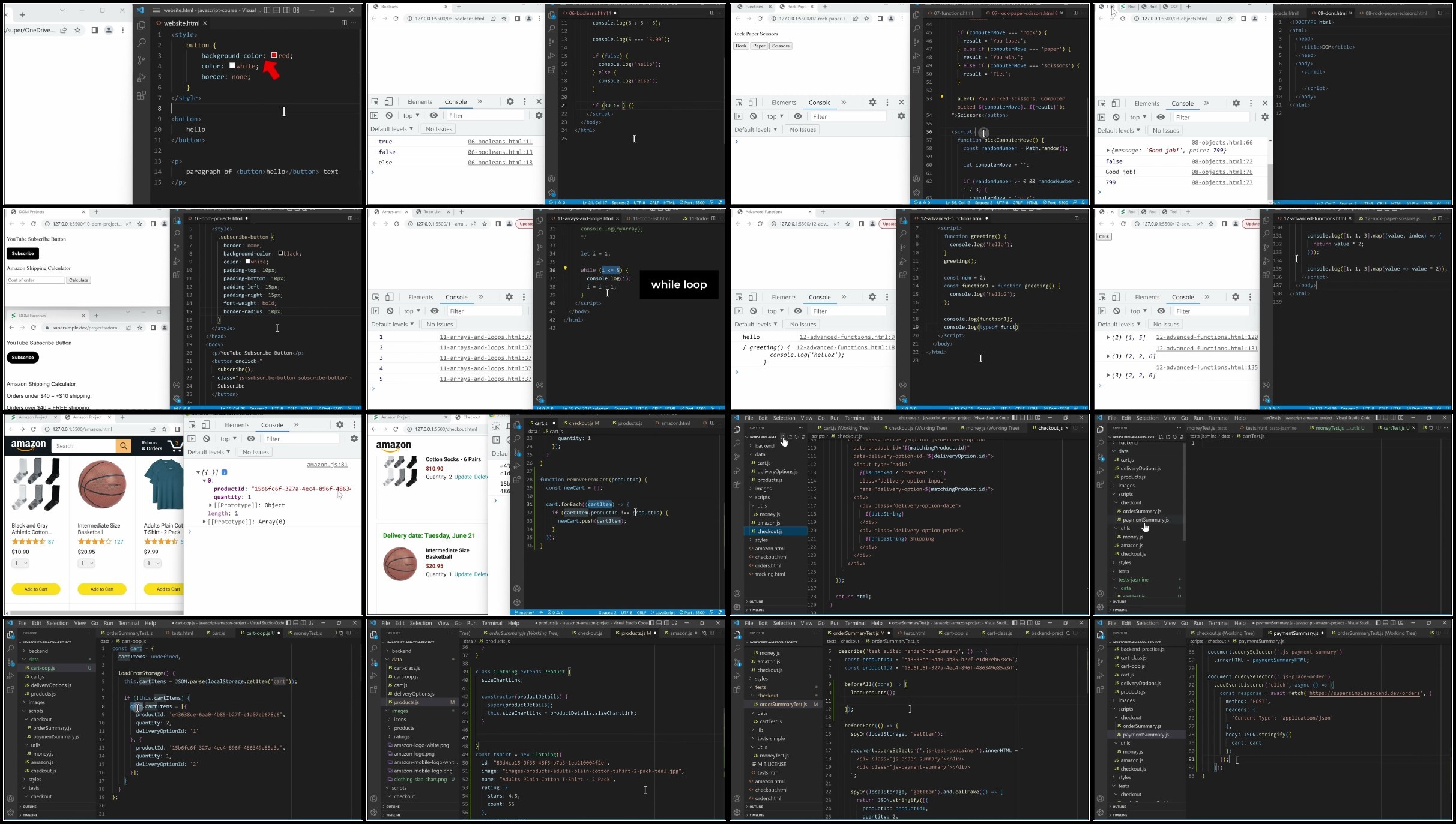
Task: Click clear console icon in amazon.html DevTools
Action: pos(206,439)
